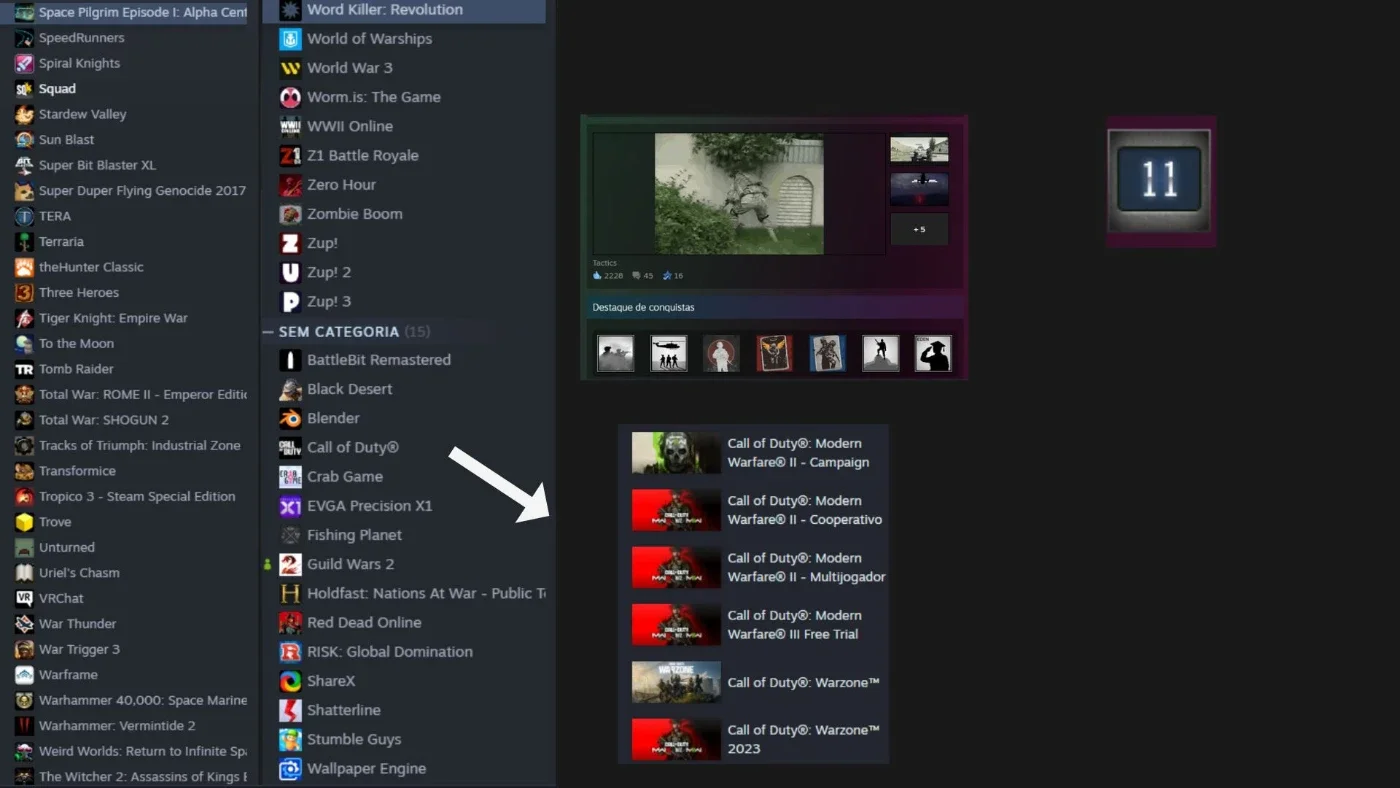Click the WWII Online icon

click(x=290, y=126)
